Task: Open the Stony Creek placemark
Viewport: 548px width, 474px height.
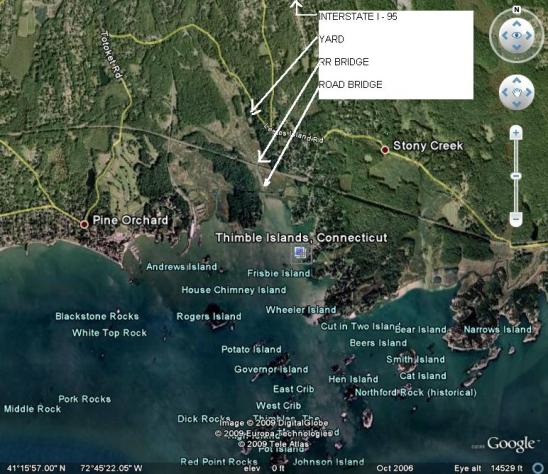Action: click(385, 150)
